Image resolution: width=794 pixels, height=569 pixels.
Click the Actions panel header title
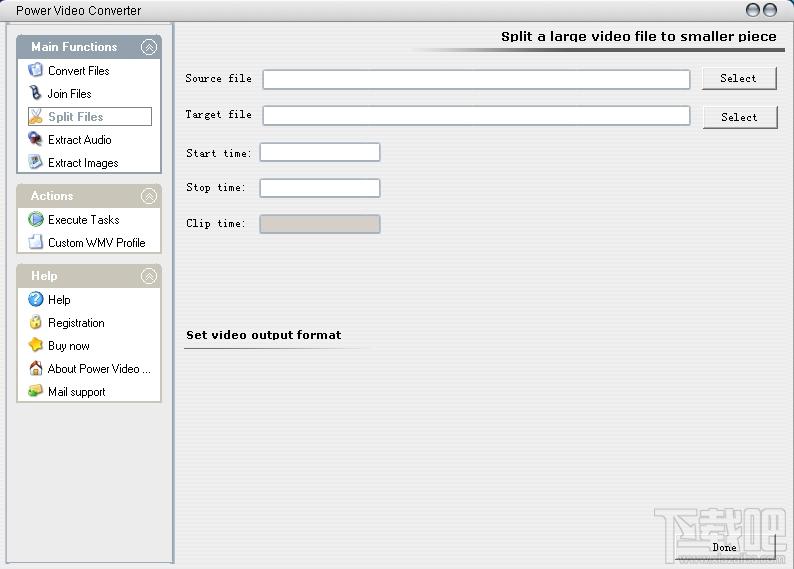tap(52, 195)
